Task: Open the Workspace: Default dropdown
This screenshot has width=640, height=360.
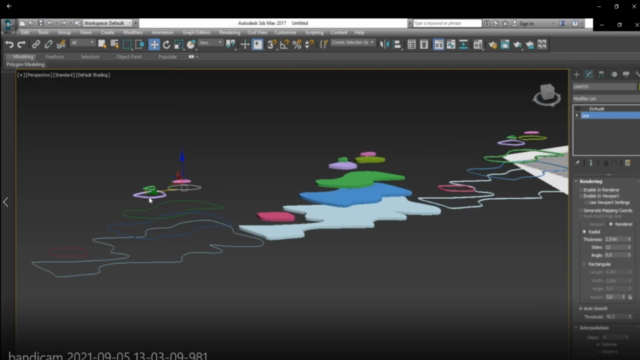Action: coord(107,23)
